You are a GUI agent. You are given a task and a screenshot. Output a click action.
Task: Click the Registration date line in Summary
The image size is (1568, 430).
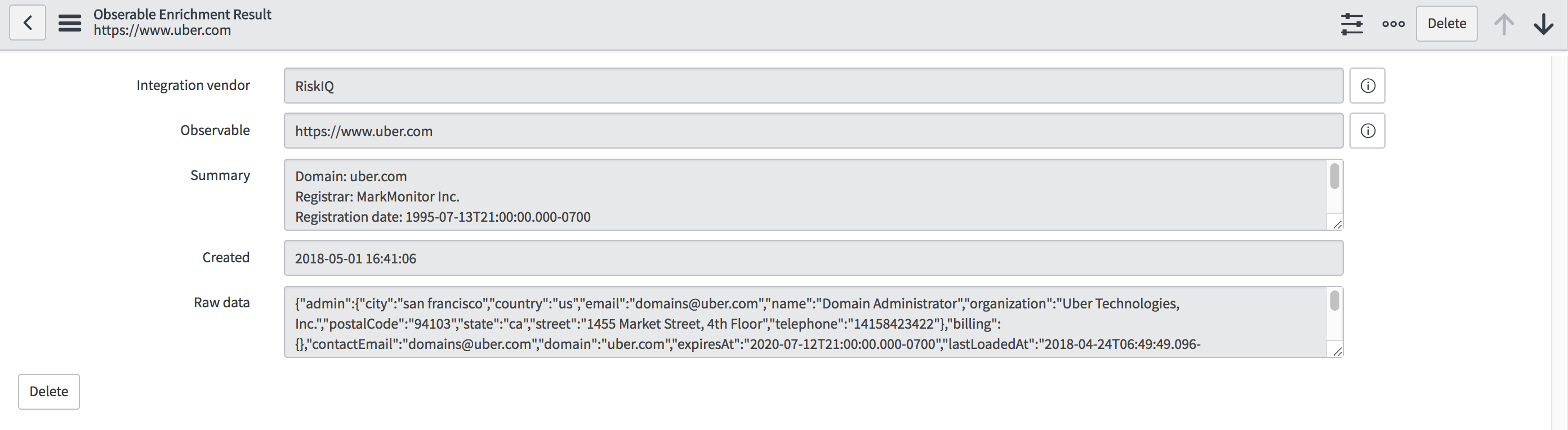(443, 217)
